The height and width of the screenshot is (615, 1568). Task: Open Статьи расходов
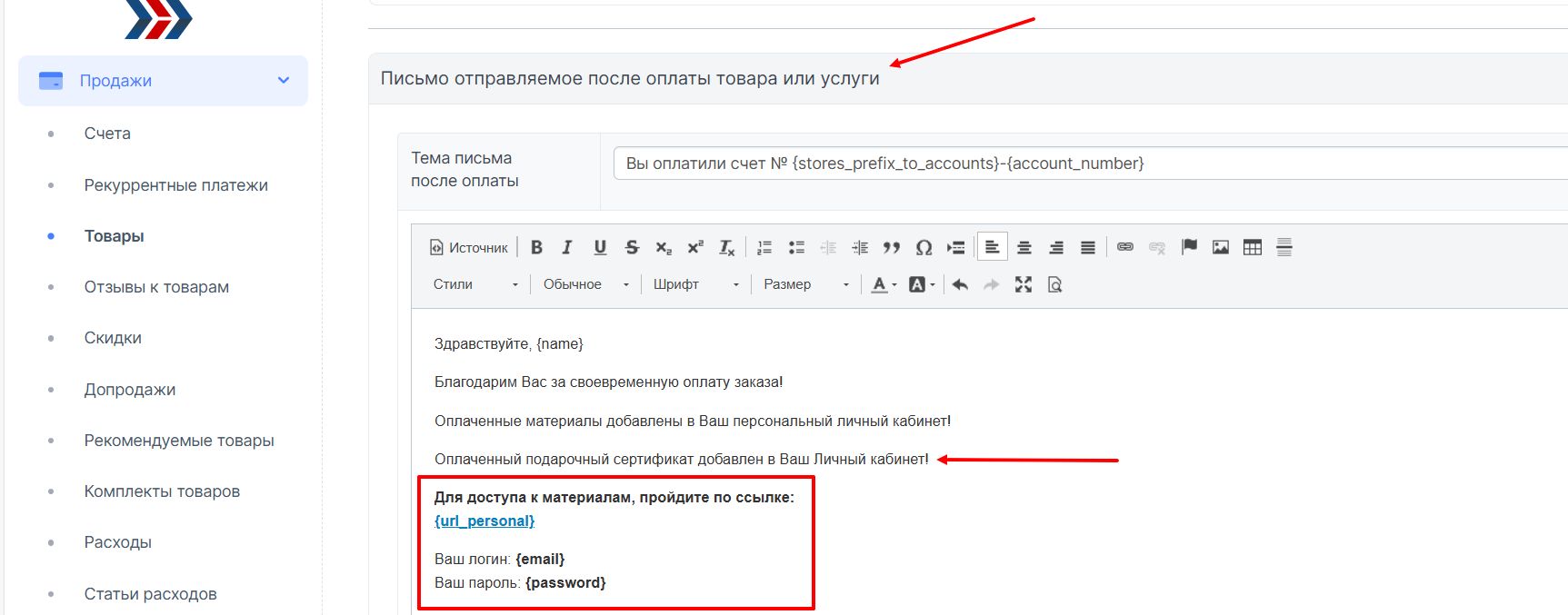tap(151, 594)
